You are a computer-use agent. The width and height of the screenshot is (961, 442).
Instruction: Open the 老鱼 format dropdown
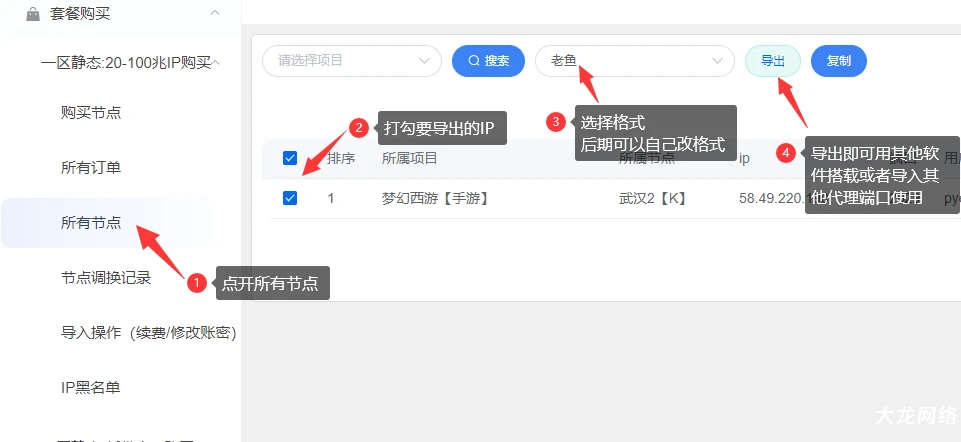(634, 60)
